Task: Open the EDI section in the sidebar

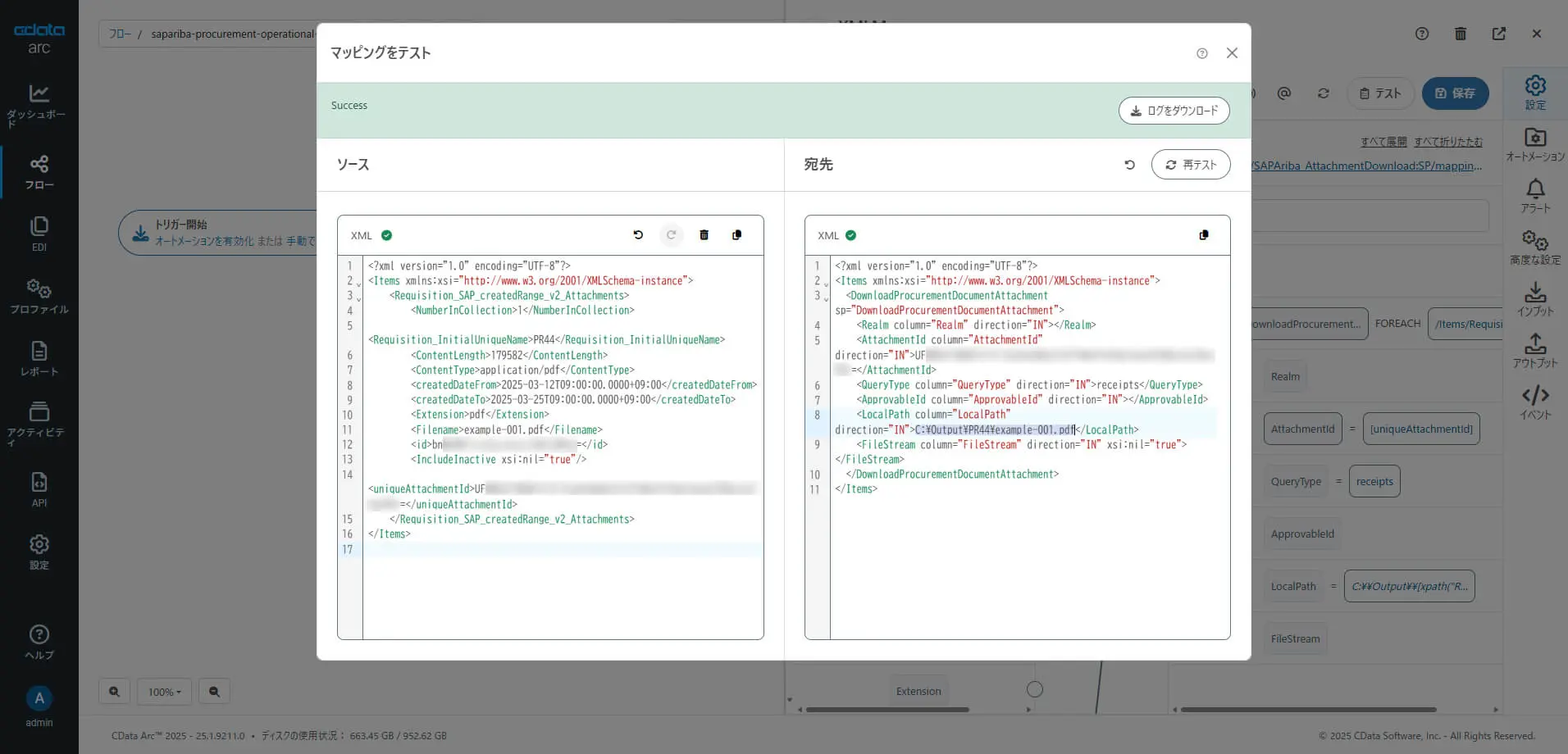Action: tap(39, 234)
